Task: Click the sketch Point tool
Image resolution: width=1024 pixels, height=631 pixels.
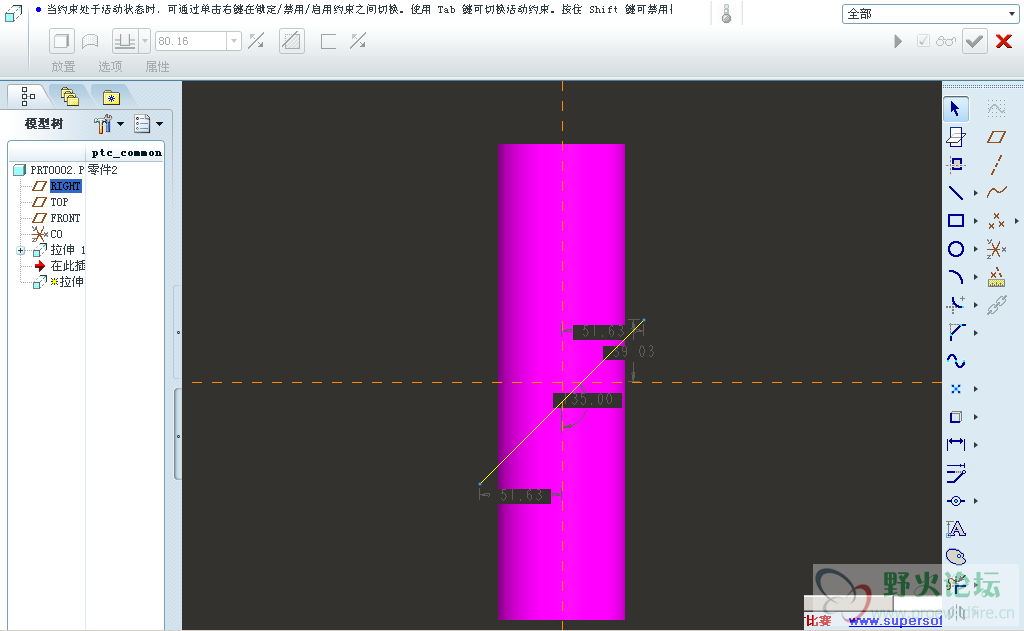Action: click(955, 389)
